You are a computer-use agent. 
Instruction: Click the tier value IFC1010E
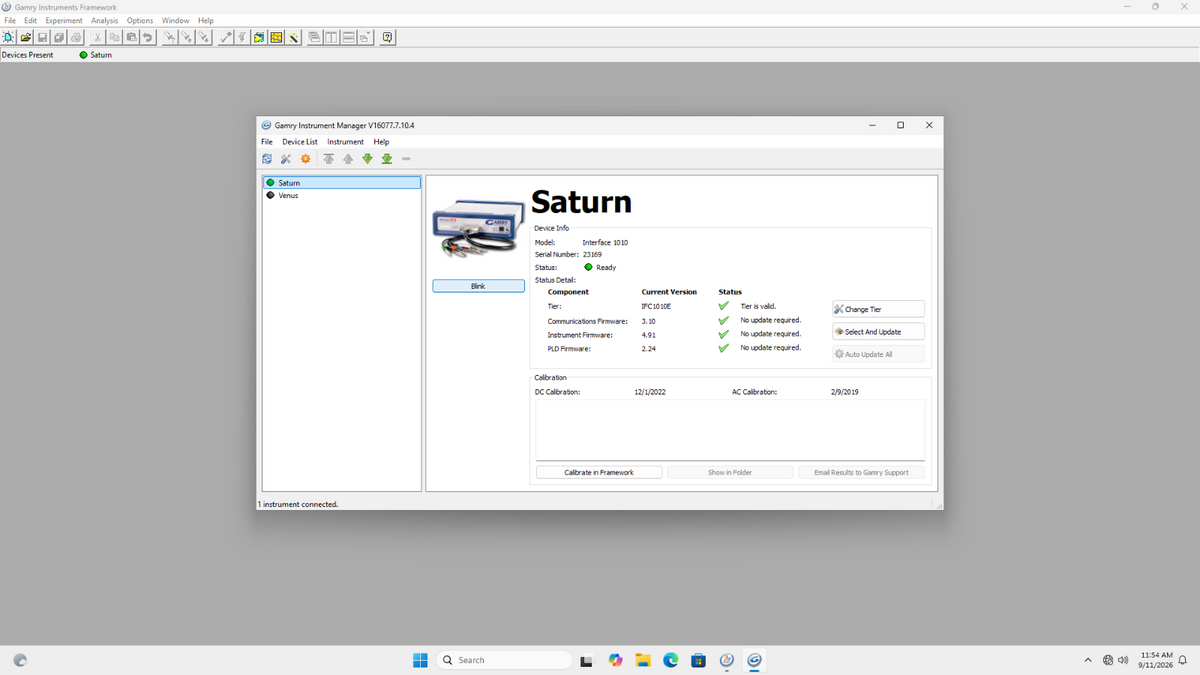tap(657, 306)
